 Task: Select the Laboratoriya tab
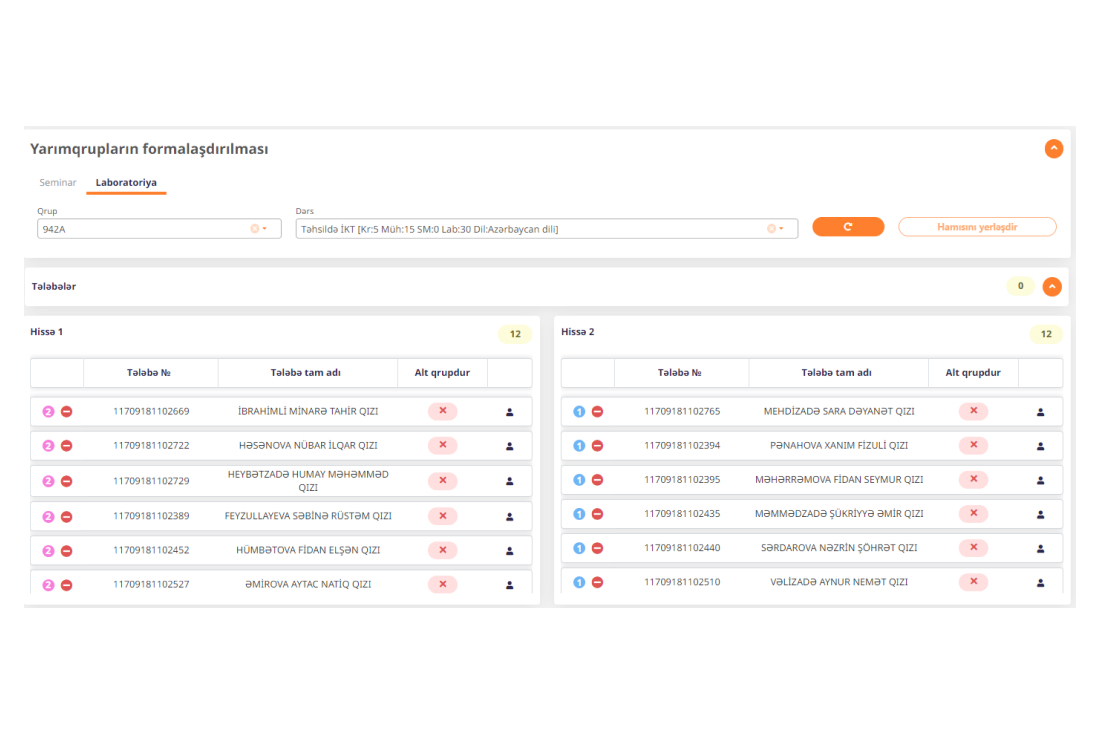tap(126, 183)
